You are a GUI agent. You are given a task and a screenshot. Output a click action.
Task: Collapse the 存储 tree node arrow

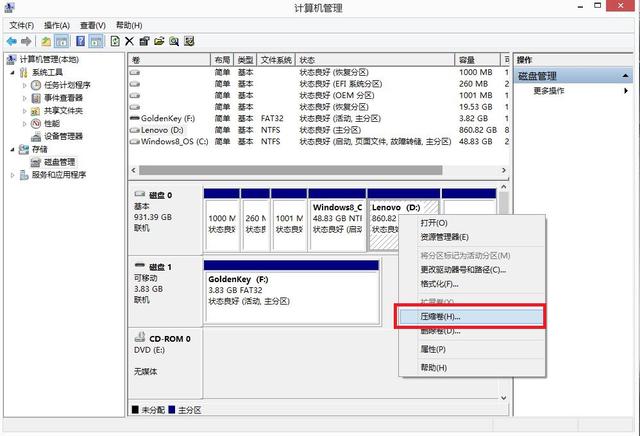pyautogui.click(x=13, y=149)
